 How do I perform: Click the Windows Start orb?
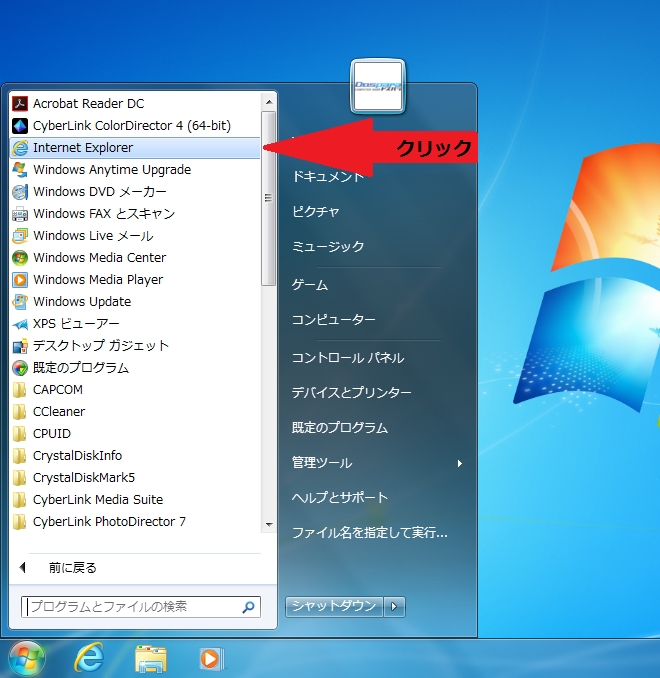point(27,659)
